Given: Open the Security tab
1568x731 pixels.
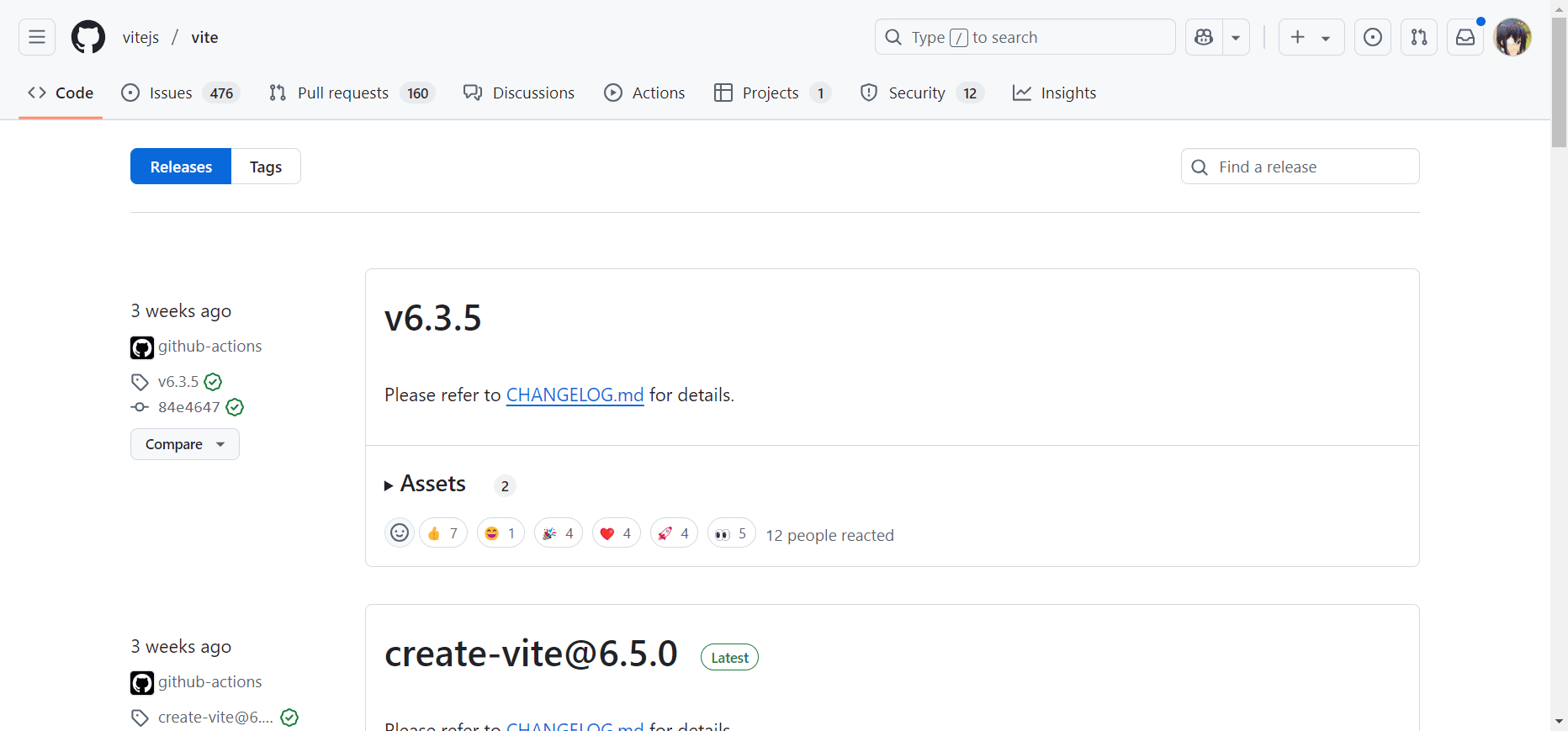Looking at the screenshot, I should [922, 93].
